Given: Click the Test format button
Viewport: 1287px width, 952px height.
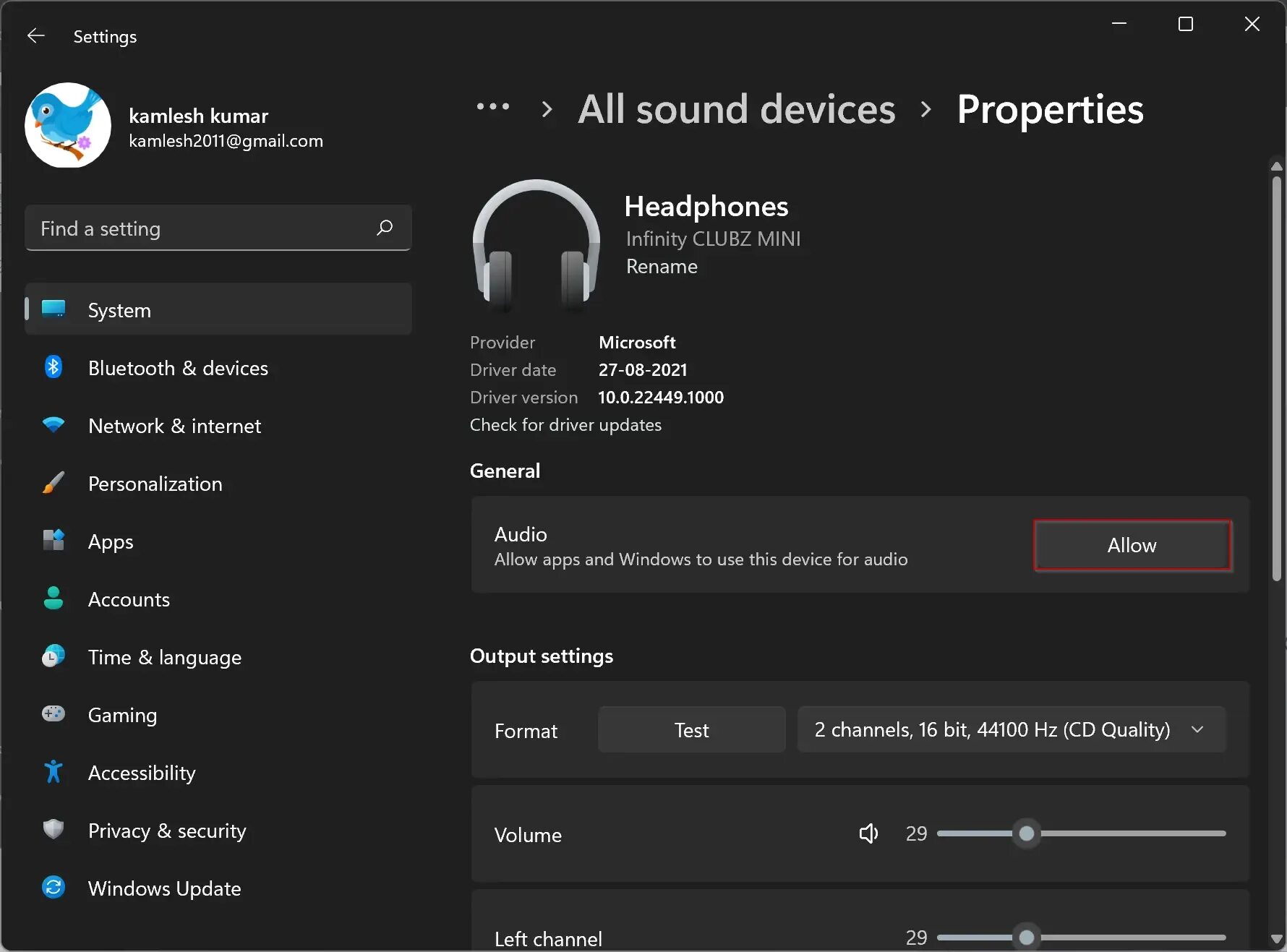Looking at the screenshot, I should coord(691,729).
